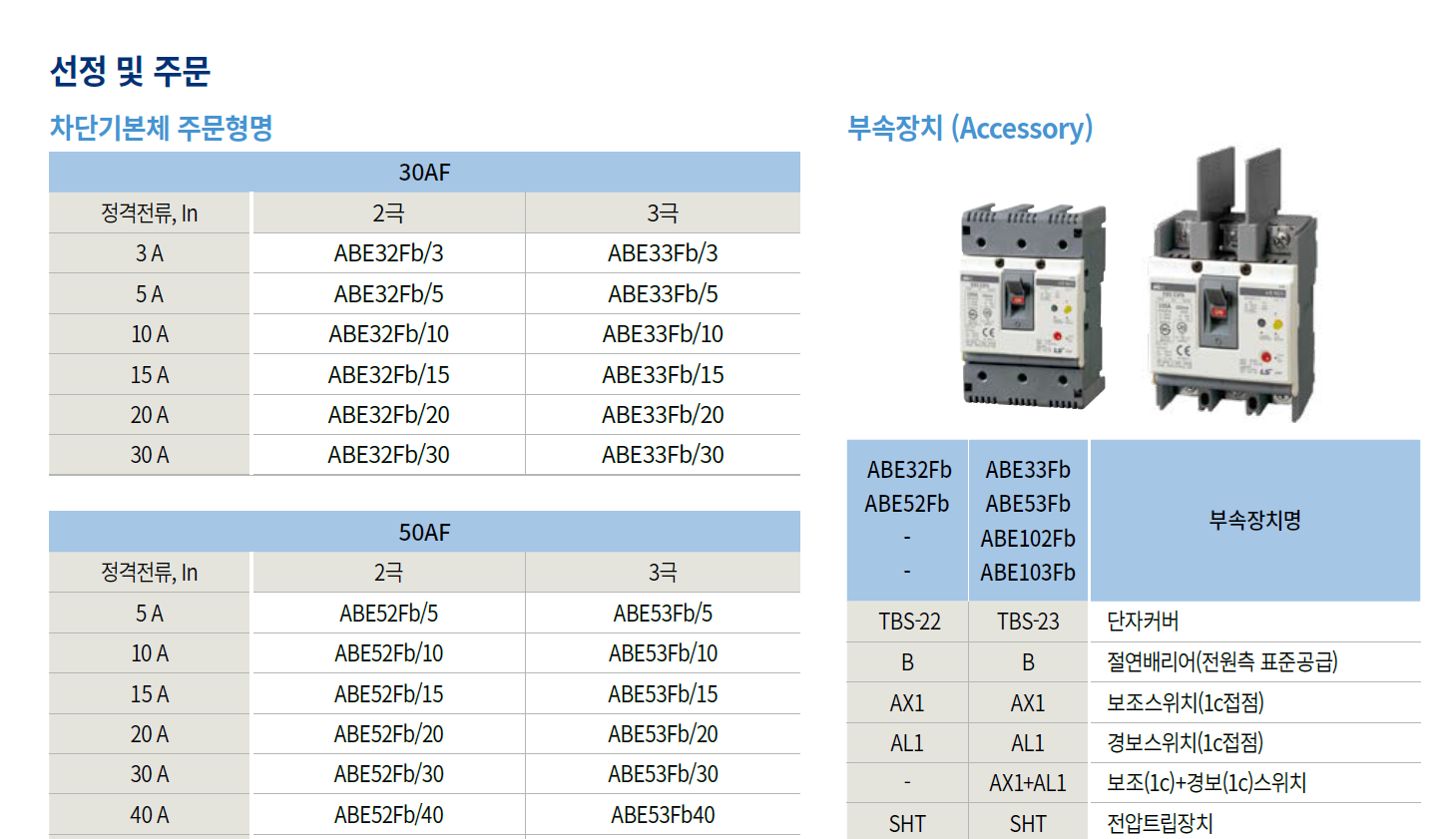
Task: Pick the 'ABE32Fb/15' cell
Action: (x=389, y=375)
